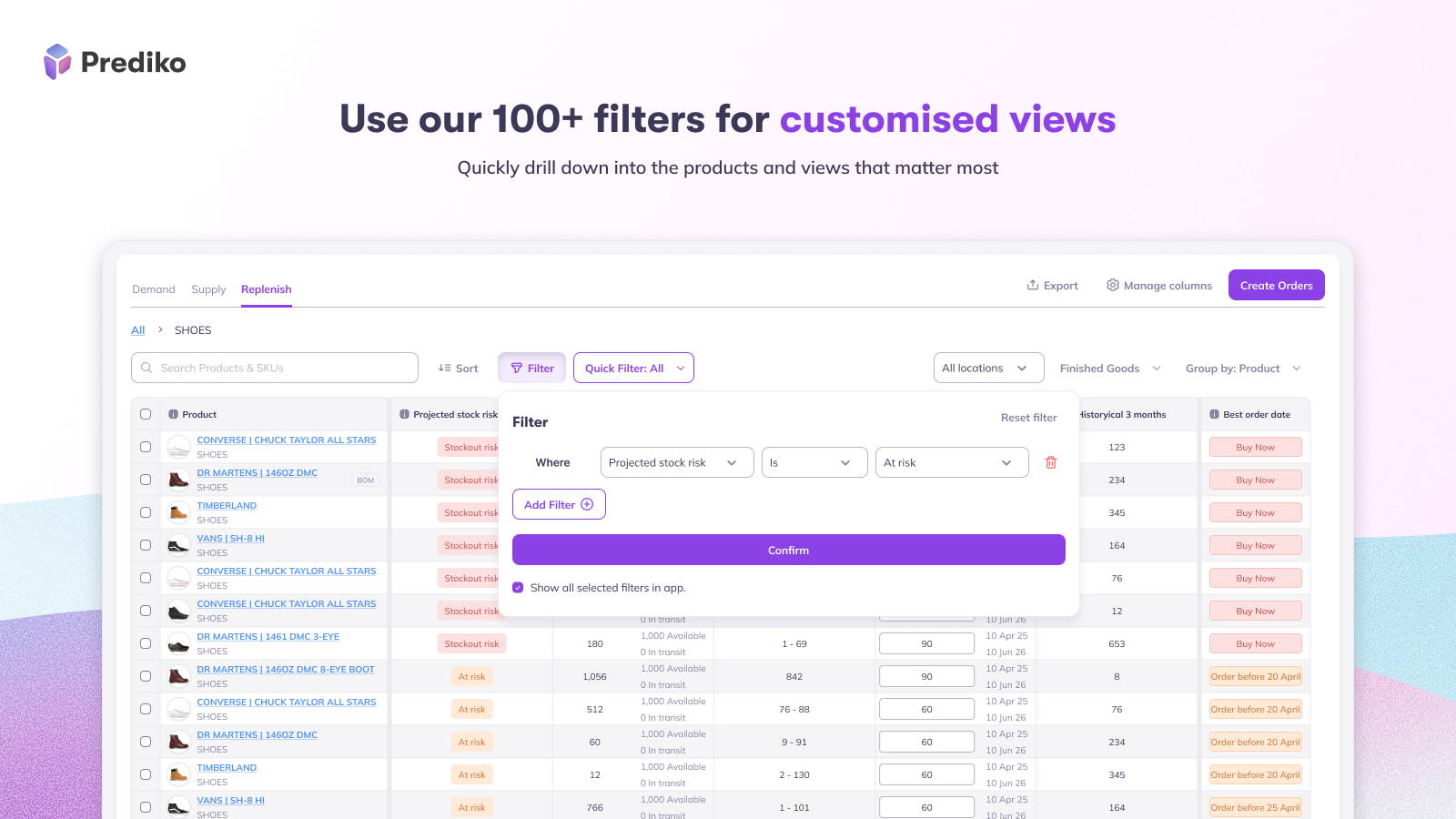Viewport: 1456px width, 819px height.
Task: Uncheck Show all selected filters in app
Action: click(518, 588)
